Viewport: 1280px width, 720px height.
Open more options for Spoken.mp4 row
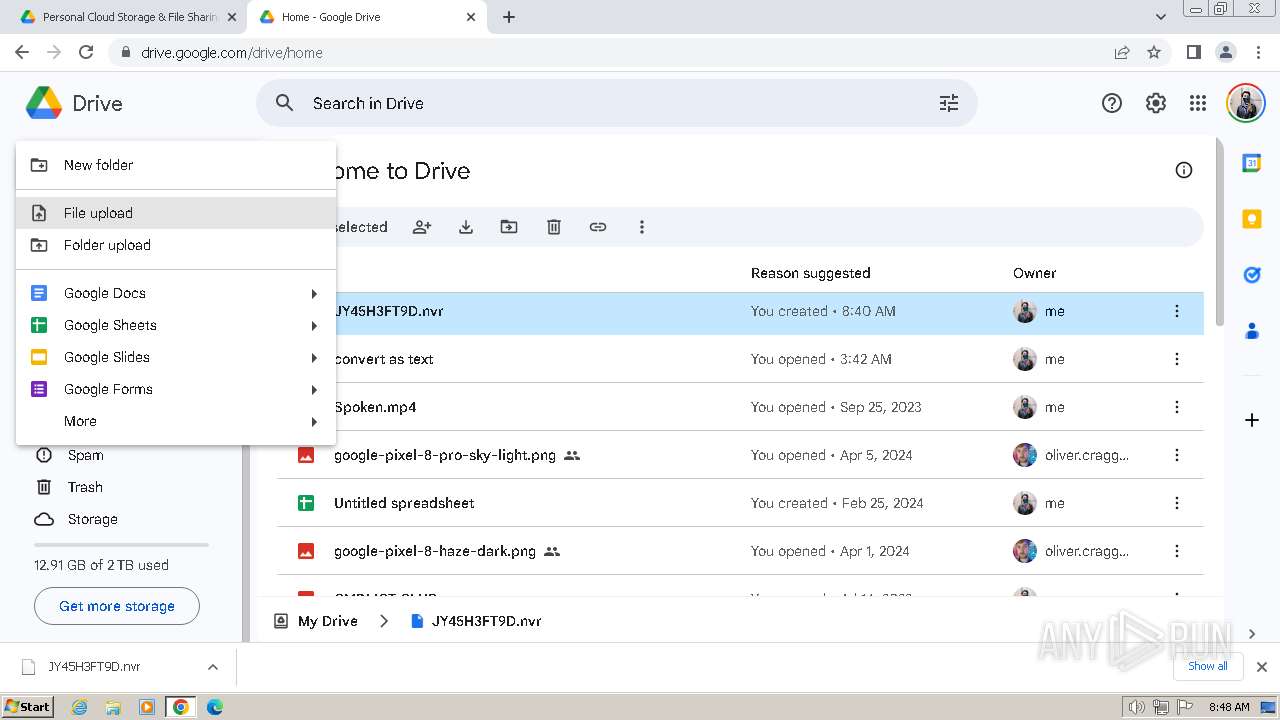click(1177, 407)
